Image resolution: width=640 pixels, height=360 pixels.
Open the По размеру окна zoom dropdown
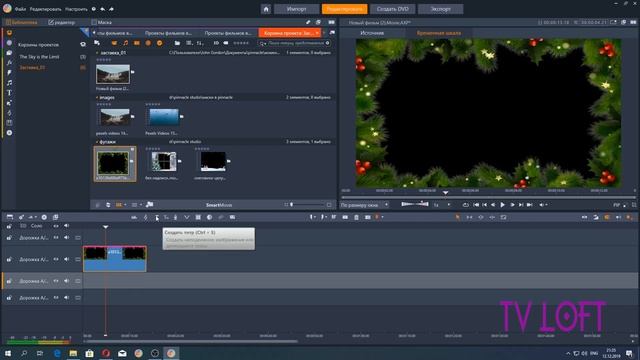pyautogui.click(x=364, y=205)
